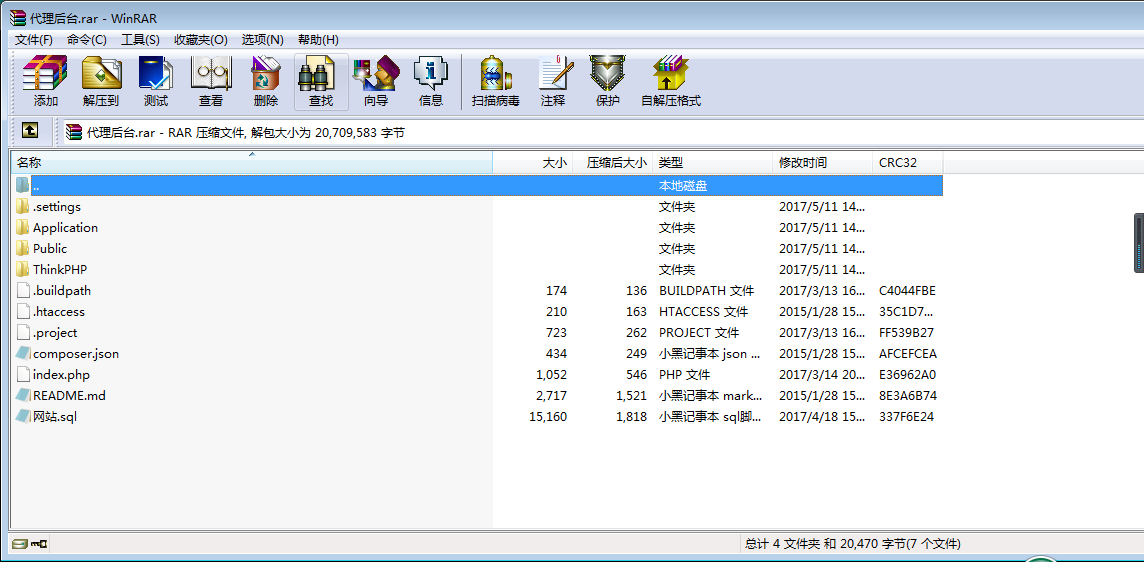Click status bar total '20,470 字节' text
The width and height of the screenshot is (1144, 562).
click(873, 544)
